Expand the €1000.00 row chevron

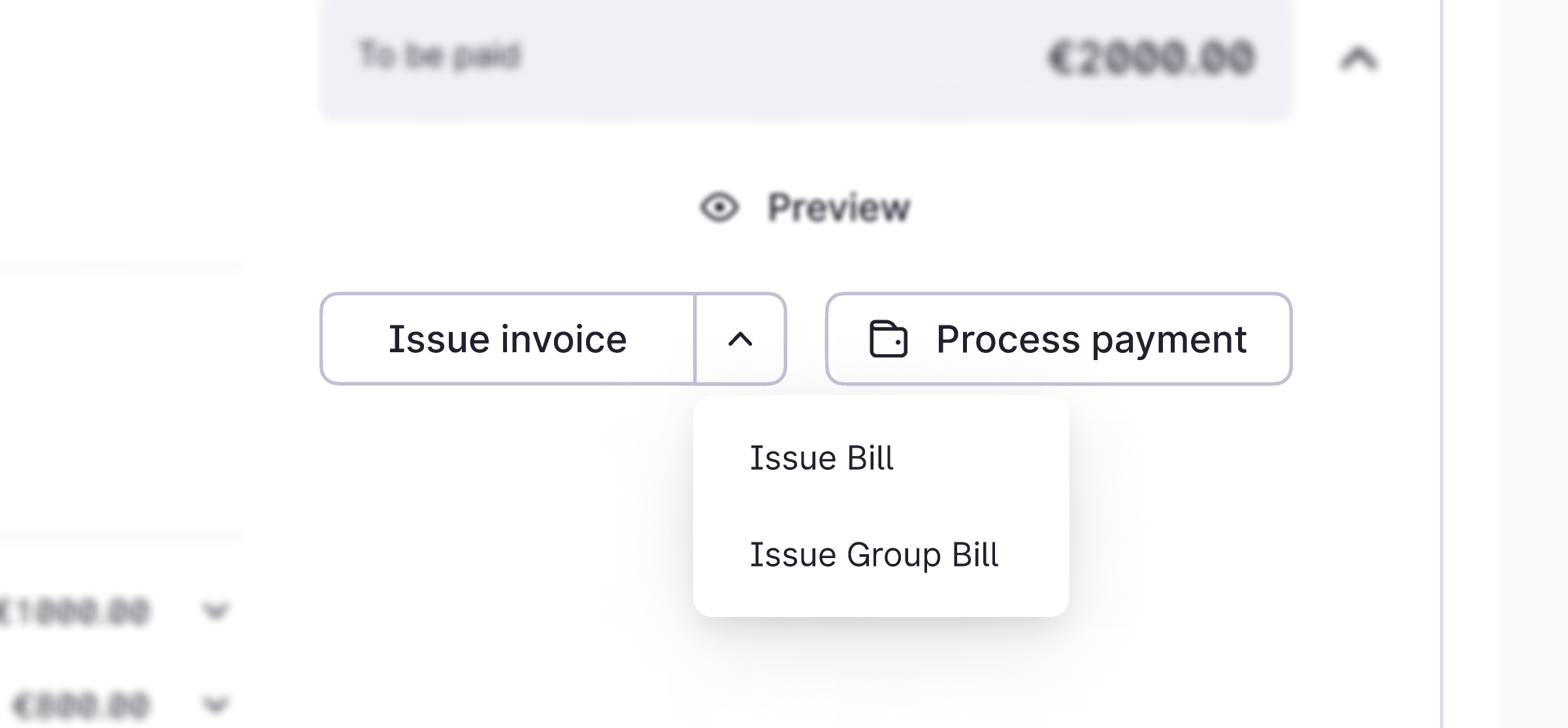click(x=216, y=611)
